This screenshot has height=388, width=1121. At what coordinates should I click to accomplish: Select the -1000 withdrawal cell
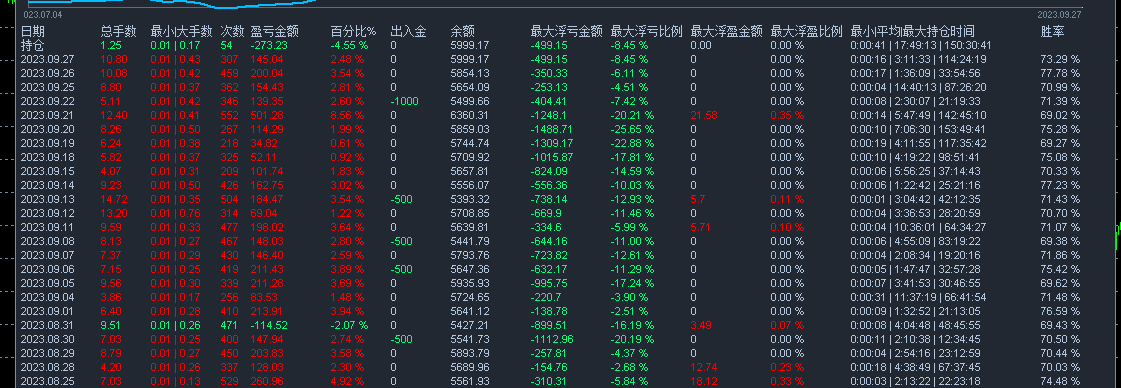[405, 101]
